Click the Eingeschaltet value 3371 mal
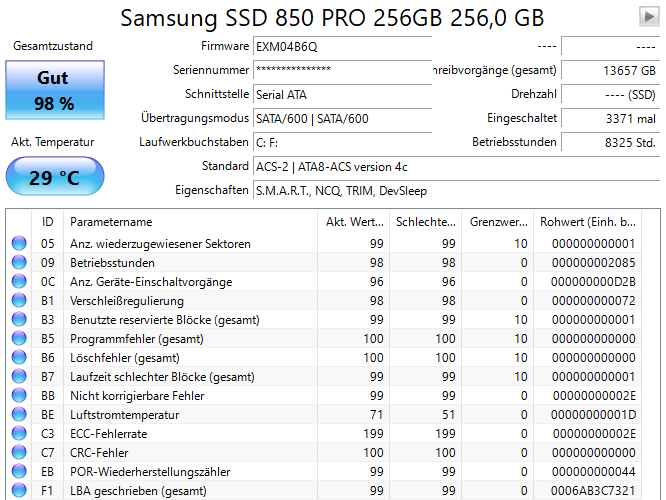Screen dimensions: 666x500 click(611, 119)
